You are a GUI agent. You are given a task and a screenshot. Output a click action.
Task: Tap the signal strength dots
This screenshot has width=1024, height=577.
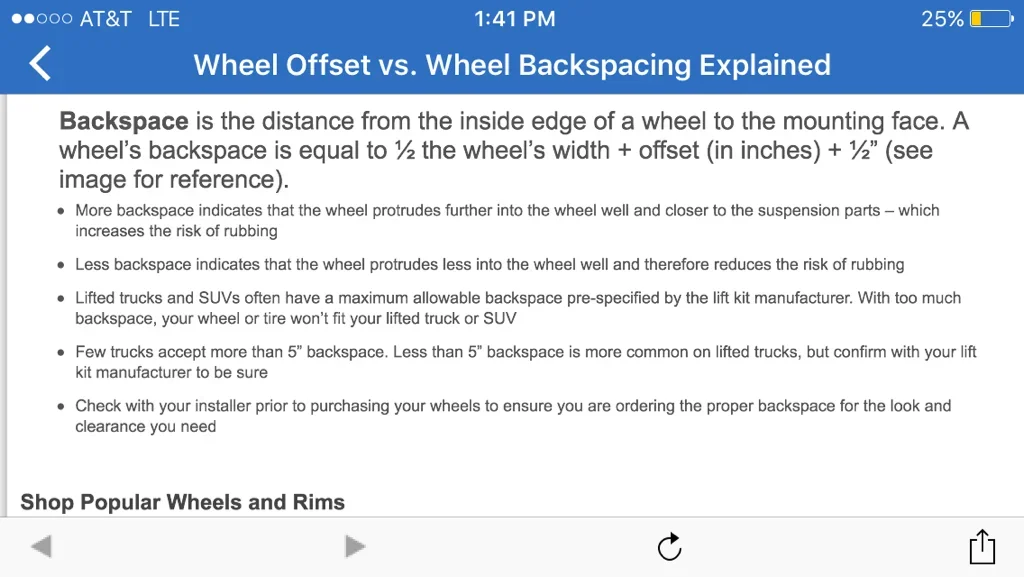[x=42, y=19]
